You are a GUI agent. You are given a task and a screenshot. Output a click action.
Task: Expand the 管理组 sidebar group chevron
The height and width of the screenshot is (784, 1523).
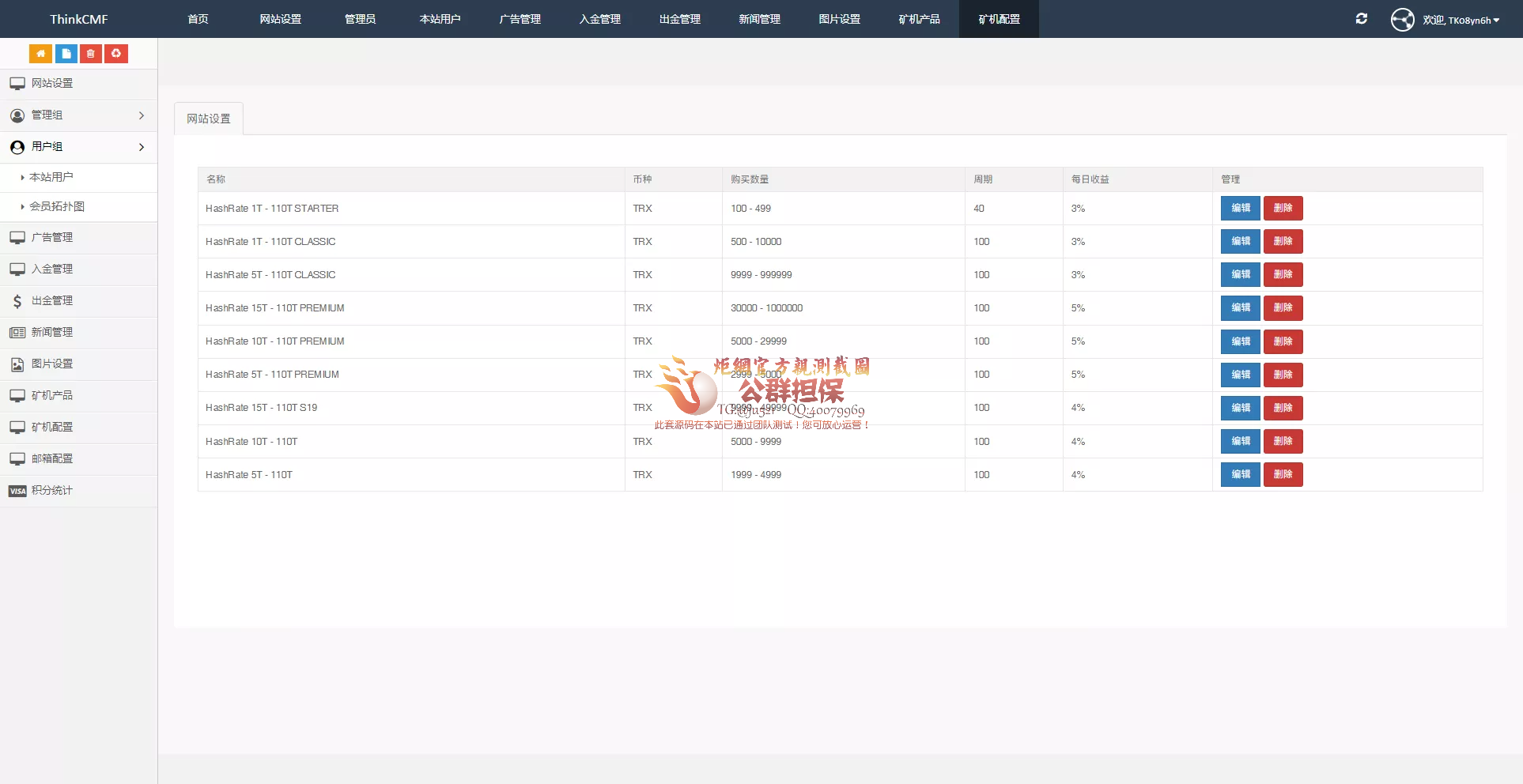click(x=142, y=115)
